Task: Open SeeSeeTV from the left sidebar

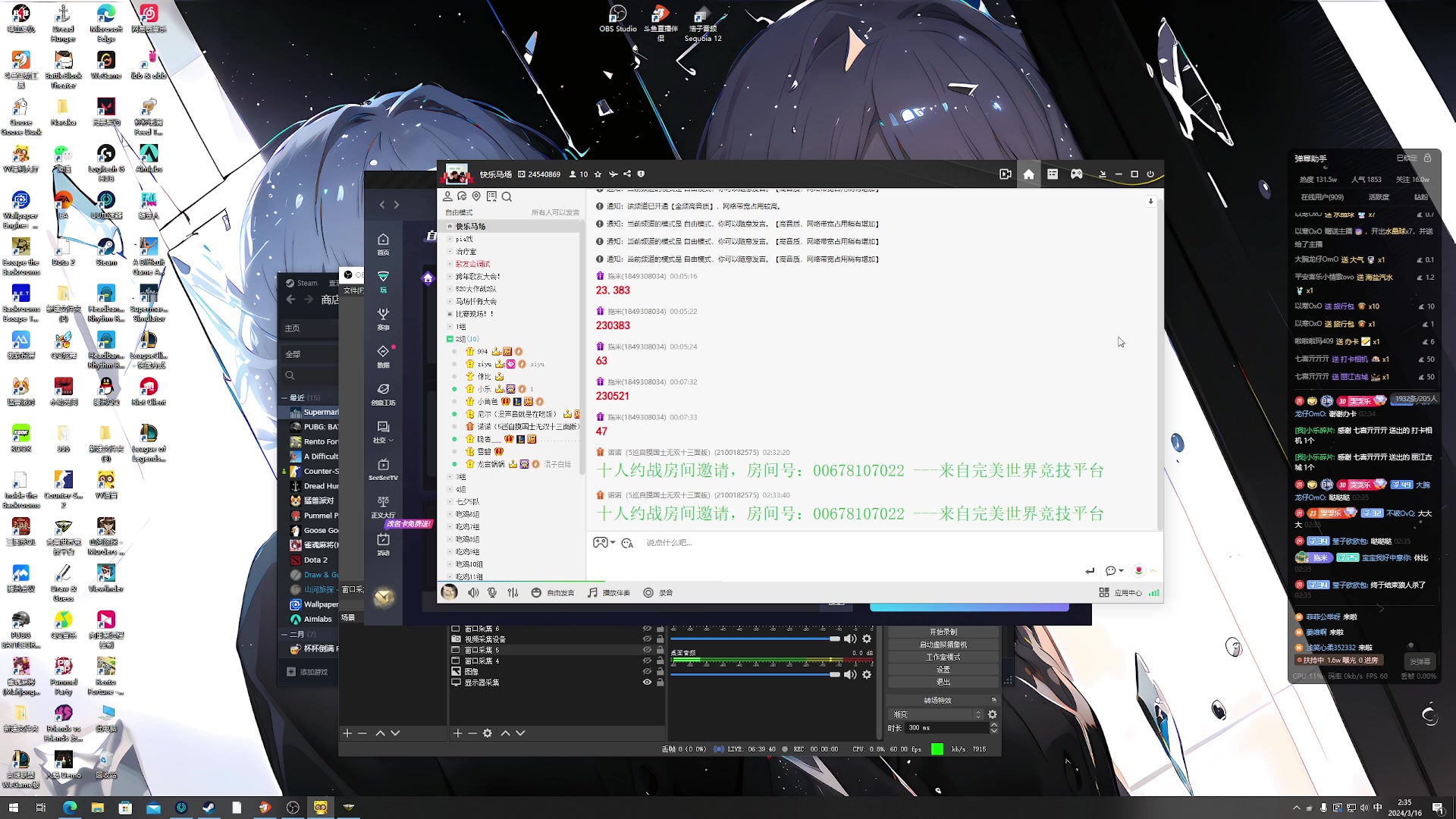Action: point(382,468)
